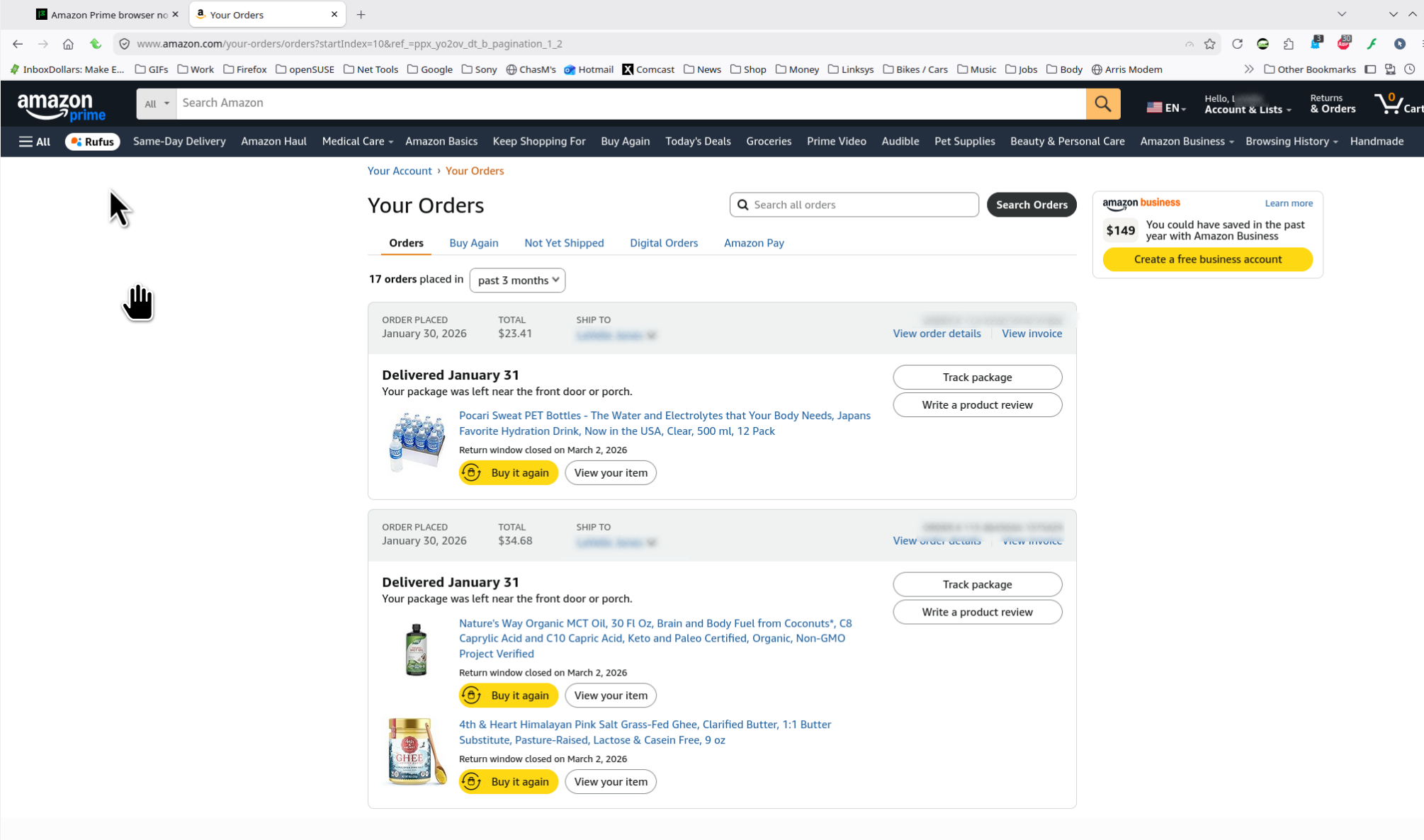1424x840 pixels.
Task: Create a free business account
Action: (1207, 259)
